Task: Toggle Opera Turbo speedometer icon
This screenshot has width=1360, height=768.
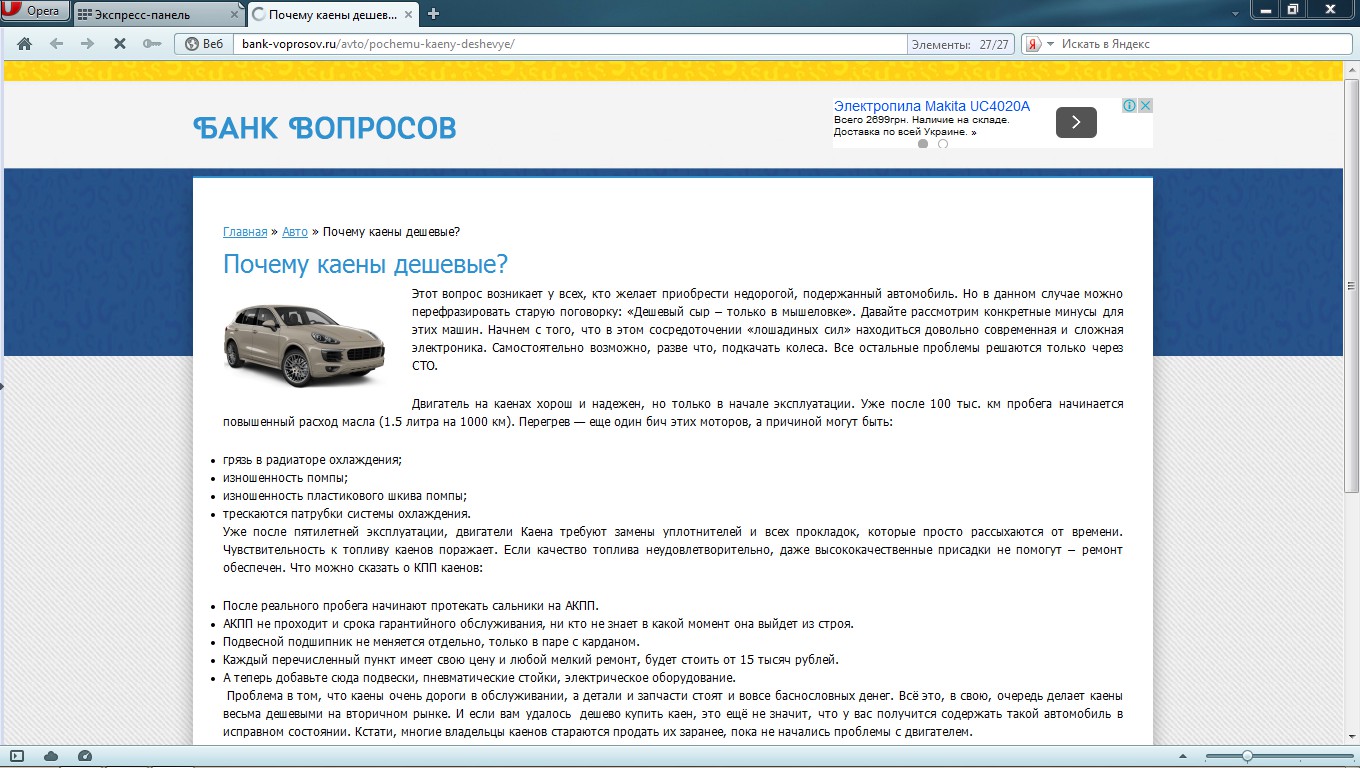Action: coord(85,756)
